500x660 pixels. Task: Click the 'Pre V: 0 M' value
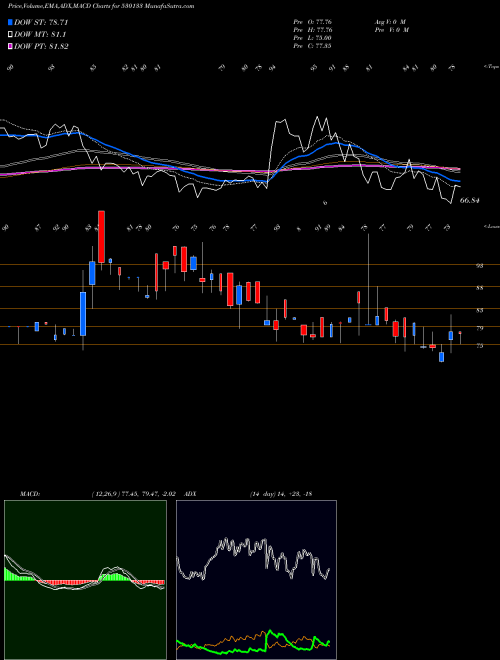point(391,30)
